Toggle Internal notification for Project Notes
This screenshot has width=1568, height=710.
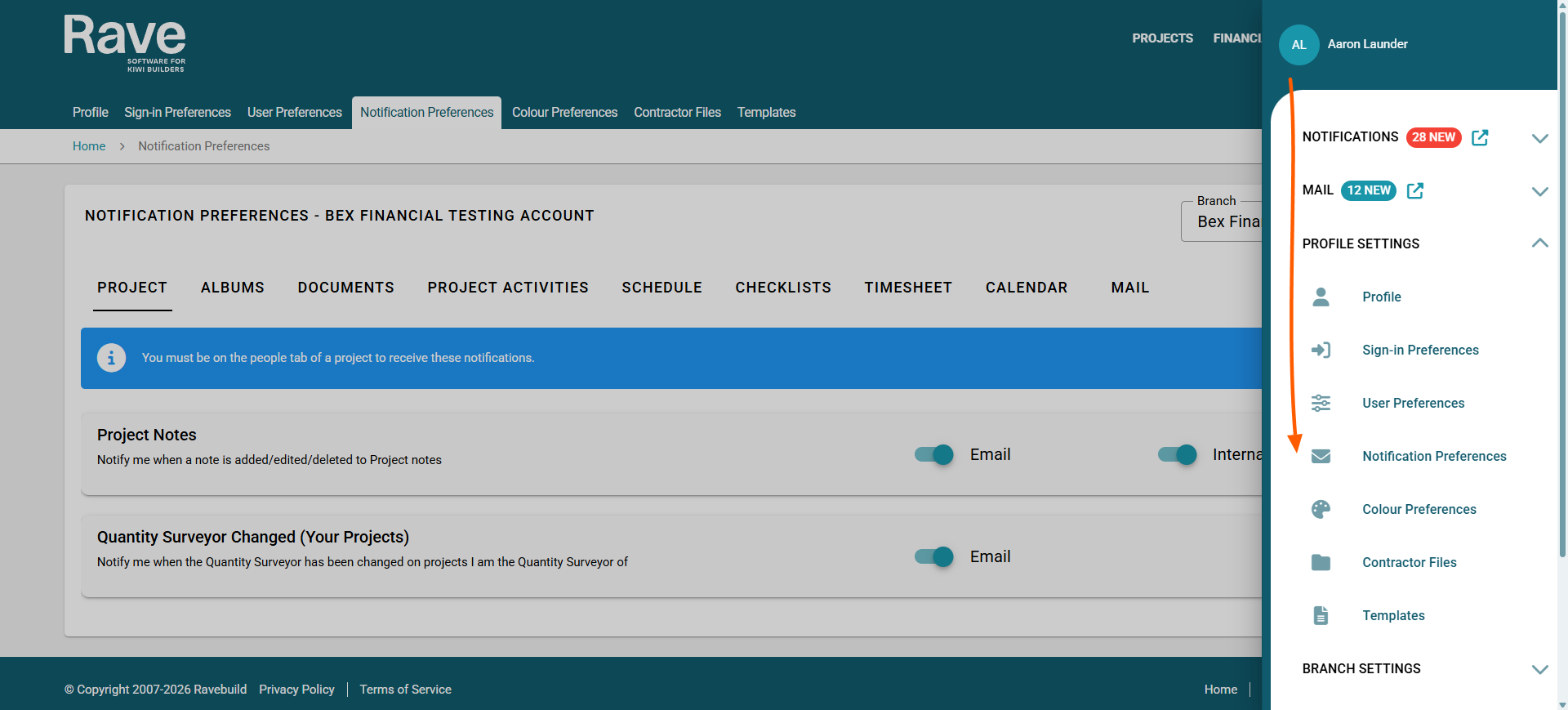(1178, 454)
